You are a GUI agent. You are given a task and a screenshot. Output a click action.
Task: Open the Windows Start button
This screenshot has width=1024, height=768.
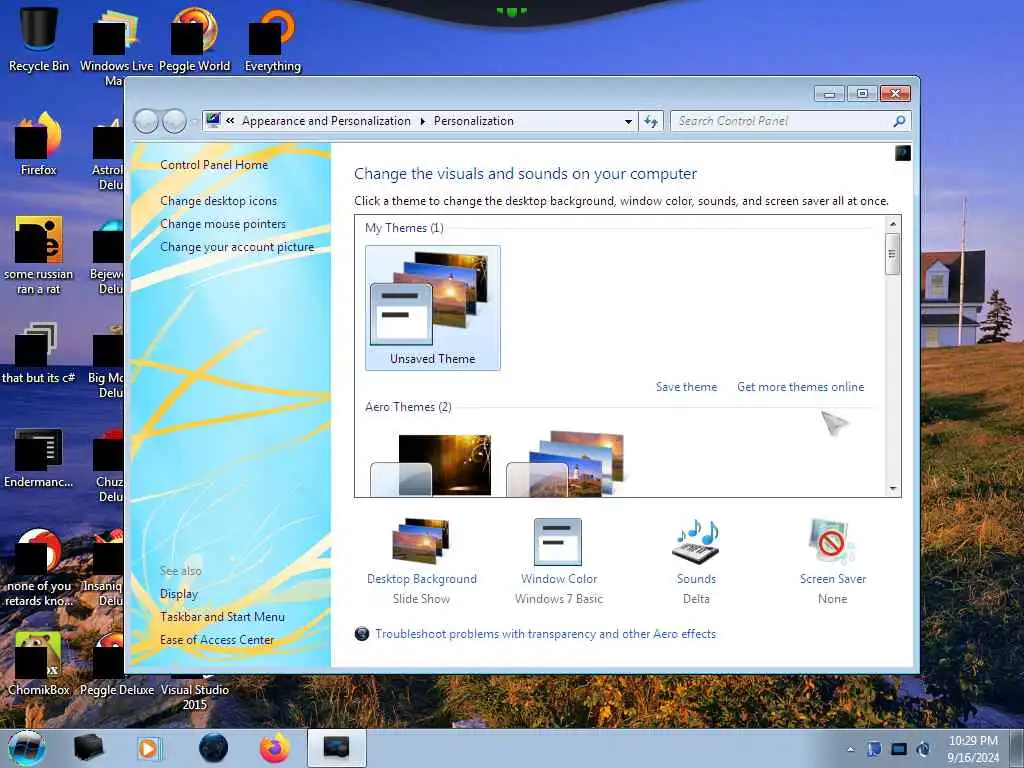(27, 748)
